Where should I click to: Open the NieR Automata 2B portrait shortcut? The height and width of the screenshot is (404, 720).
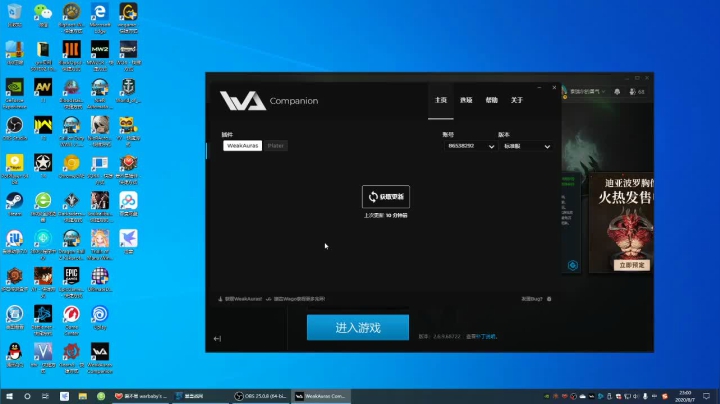100,131
